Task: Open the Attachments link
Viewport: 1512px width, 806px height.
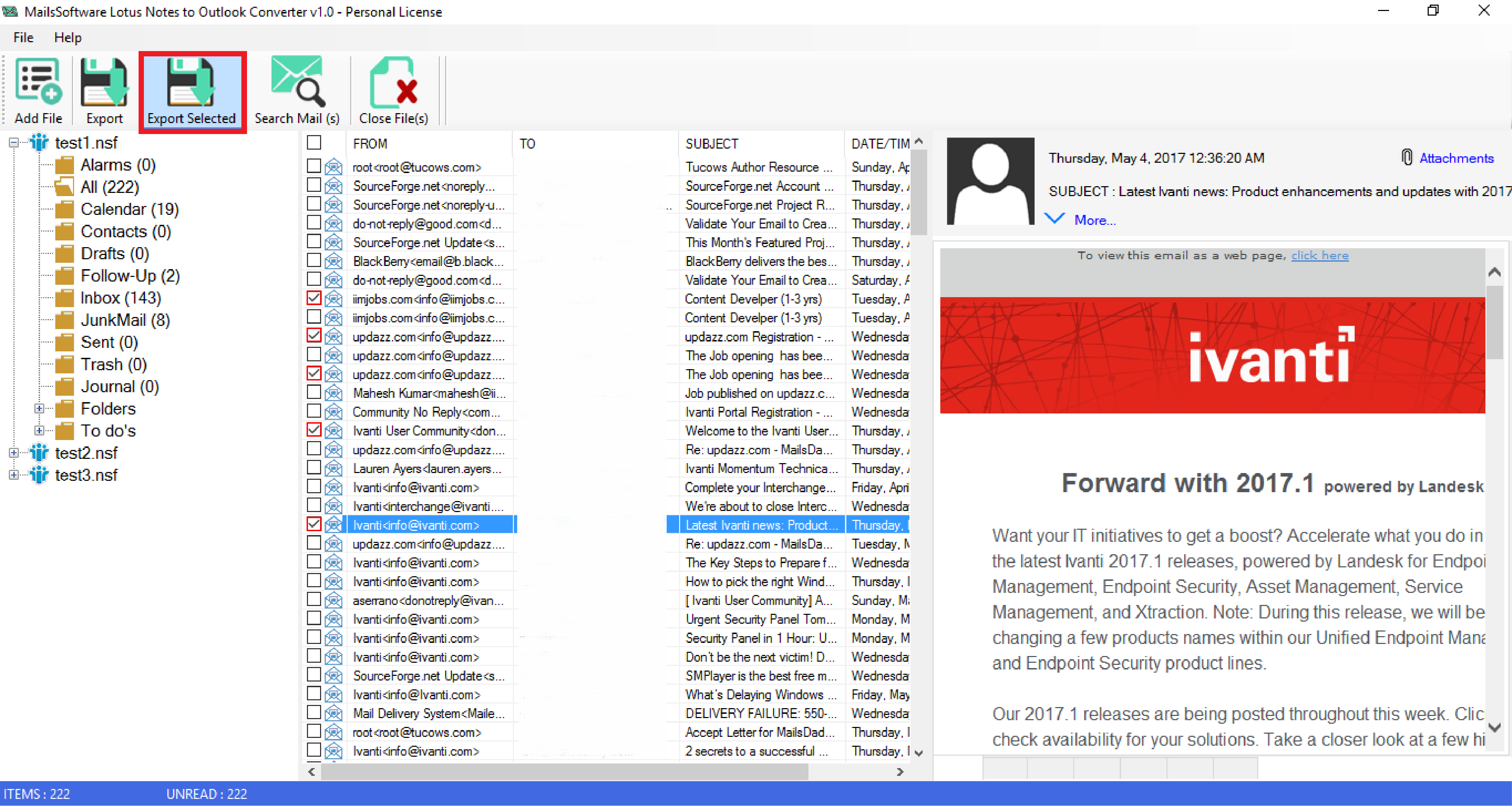Action: coord(1456,158)
